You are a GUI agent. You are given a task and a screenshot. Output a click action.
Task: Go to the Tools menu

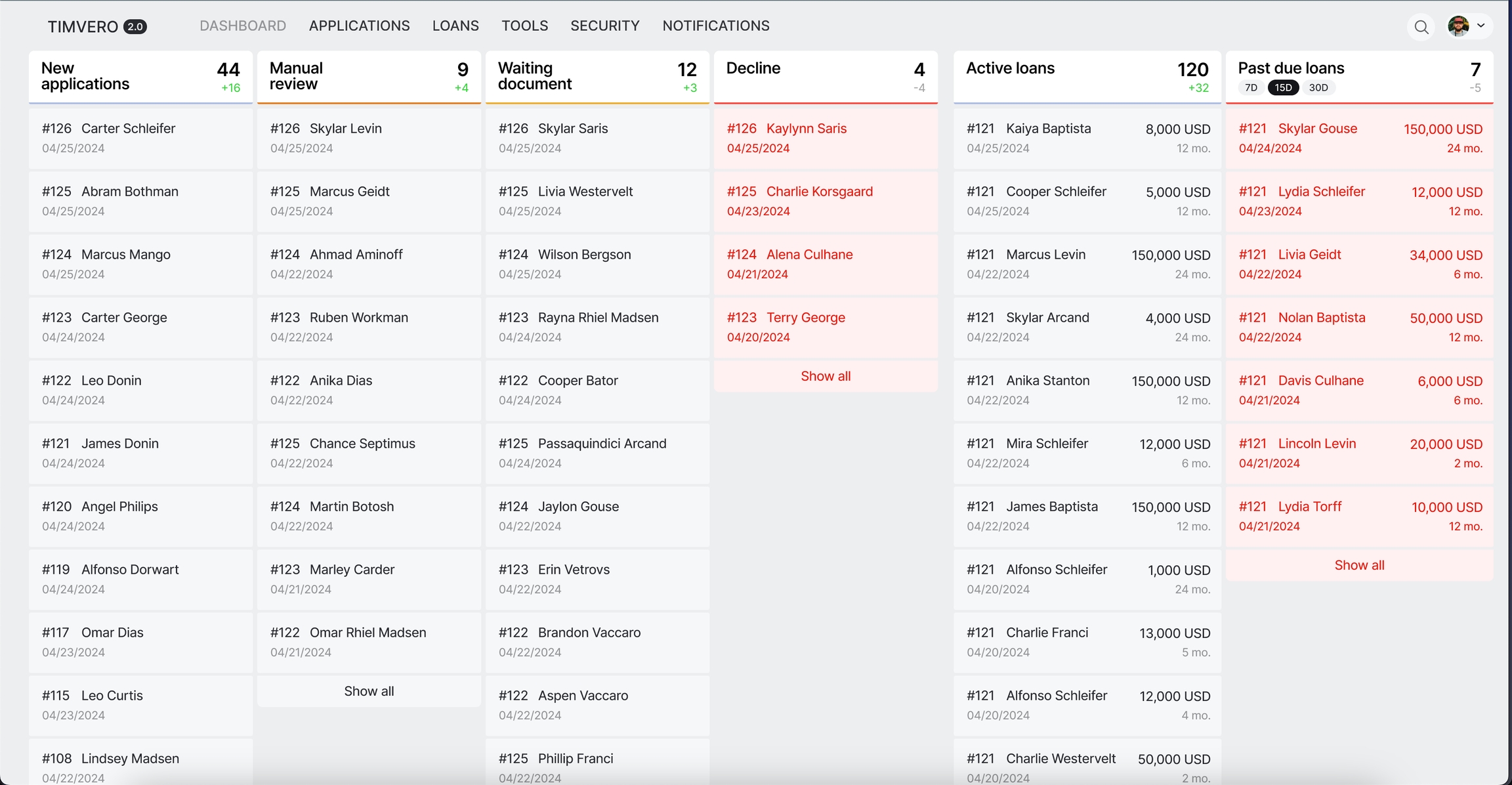(524, 26)
